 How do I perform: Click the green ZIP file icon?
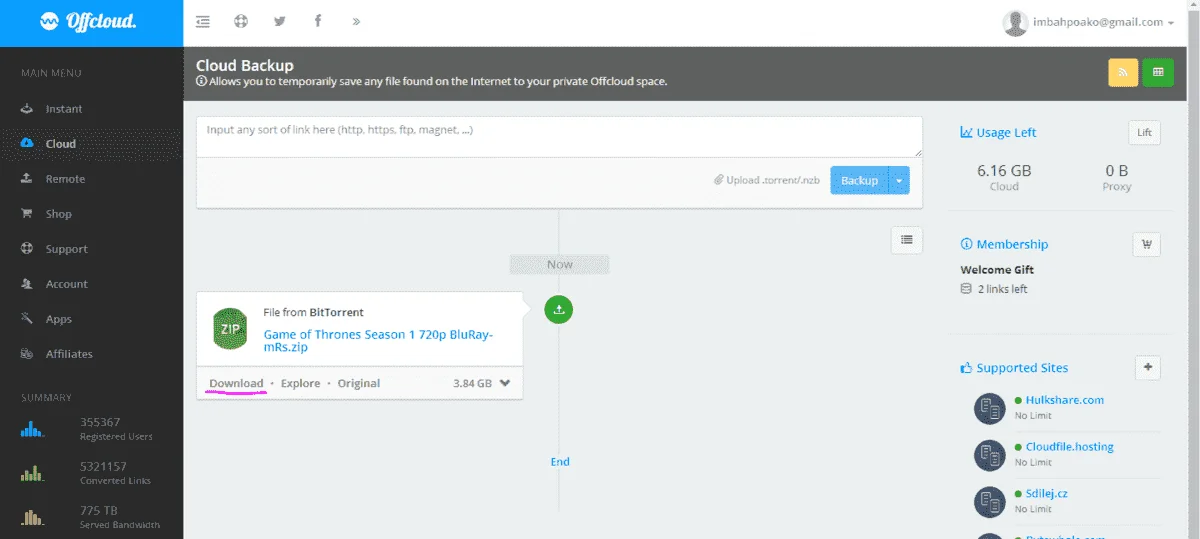point(230,329)
